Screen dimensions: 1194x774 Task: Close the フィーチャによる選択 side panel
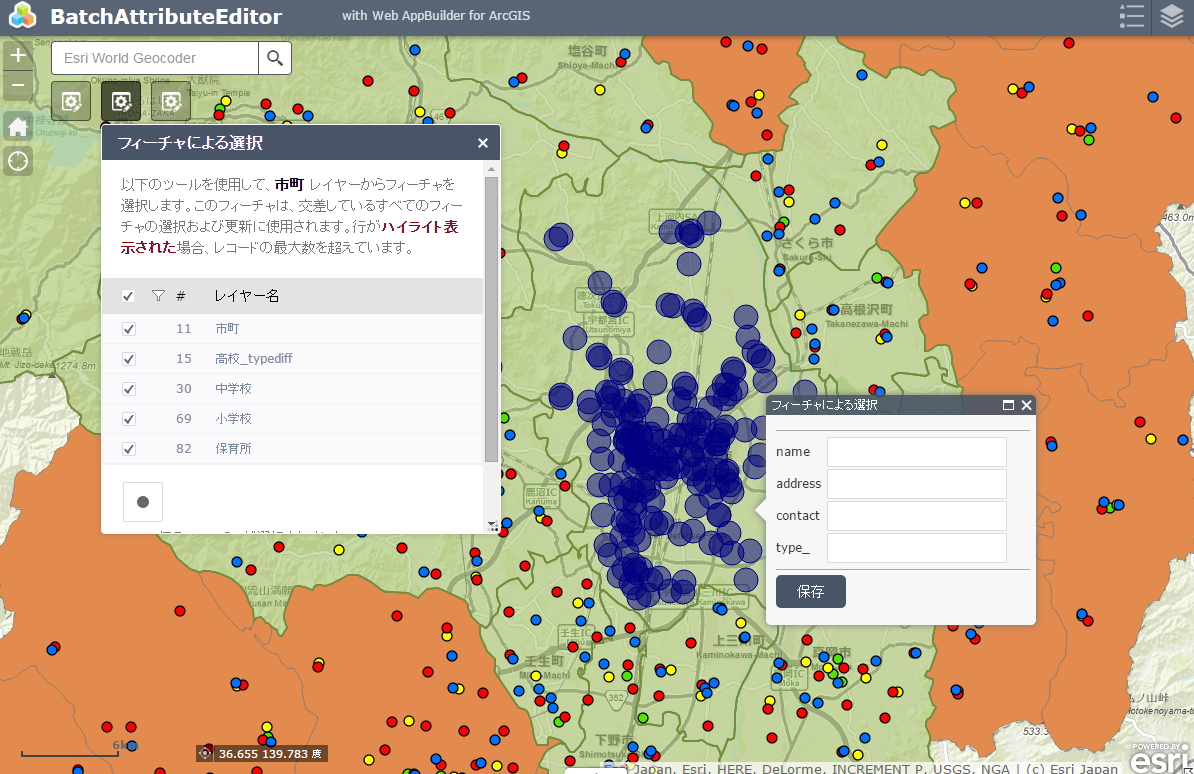tap(483, 143)
